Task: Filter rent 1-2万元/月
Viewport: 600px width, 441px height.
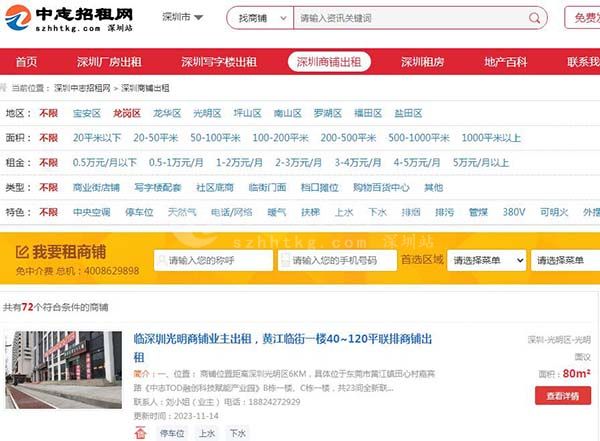Action: tap(239, 162)
